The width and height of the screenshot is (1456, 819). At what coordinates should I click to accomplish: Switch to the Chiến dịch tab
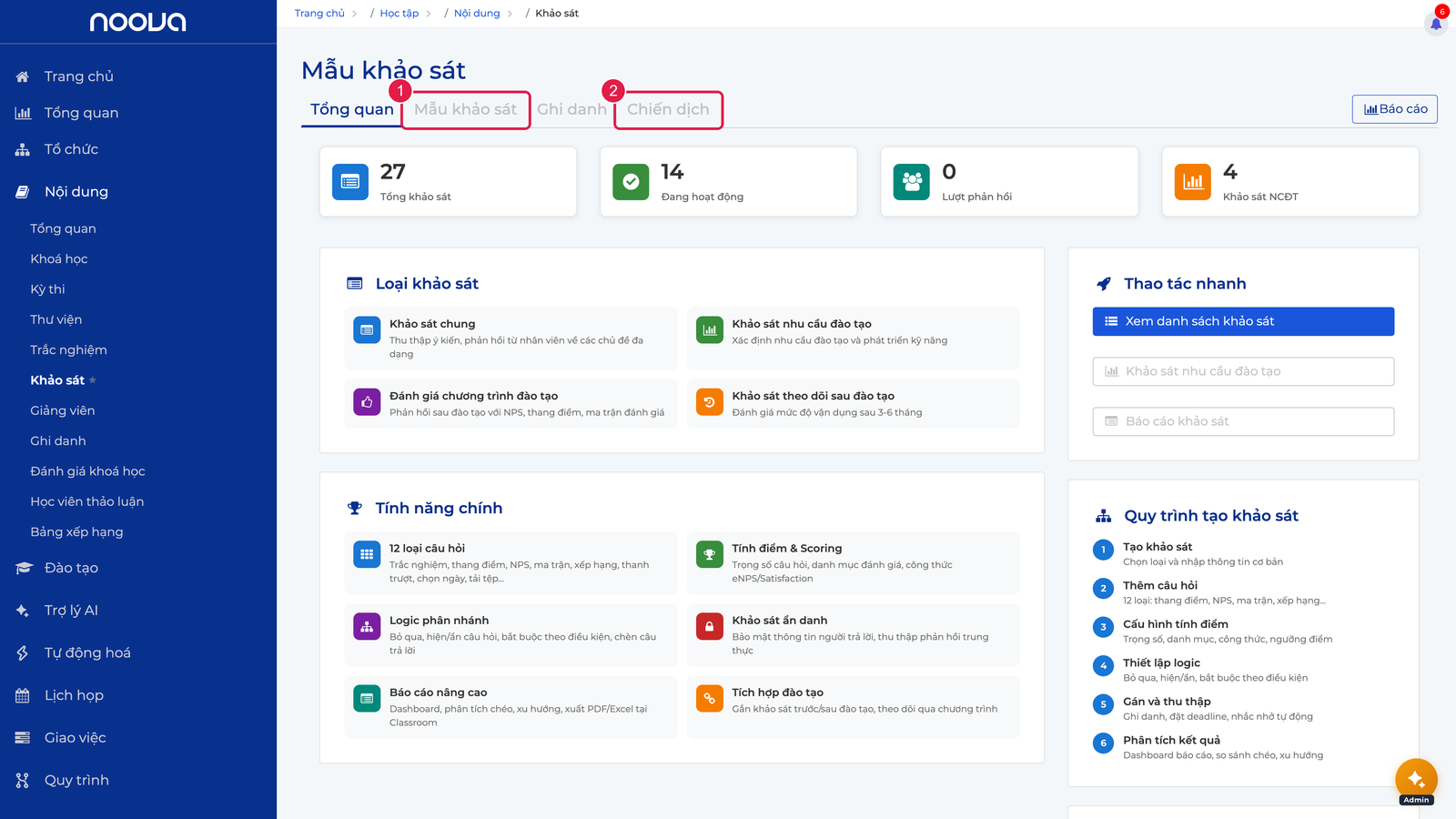(668, 109)
